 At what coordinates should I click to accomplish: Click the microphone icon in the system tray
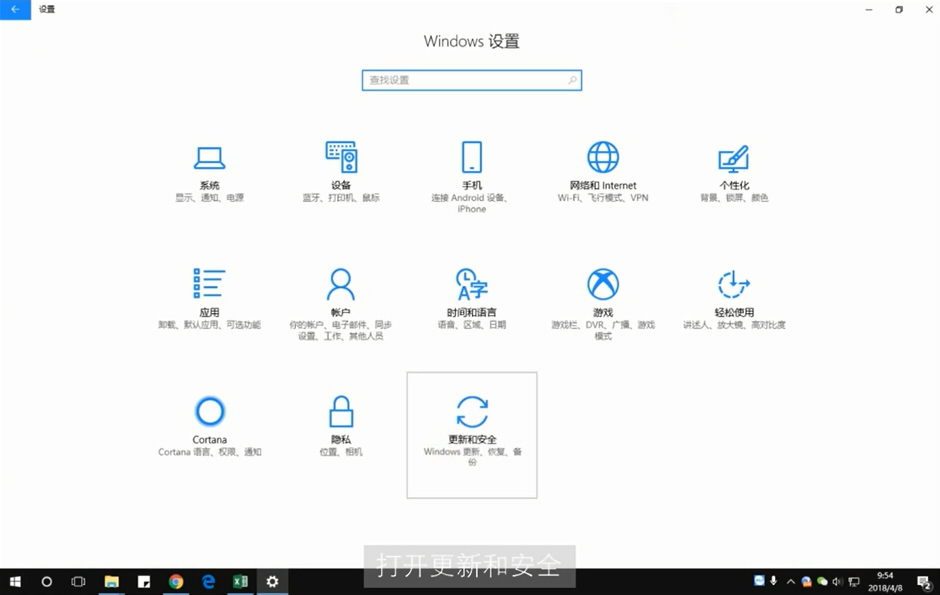pos(774,581)
